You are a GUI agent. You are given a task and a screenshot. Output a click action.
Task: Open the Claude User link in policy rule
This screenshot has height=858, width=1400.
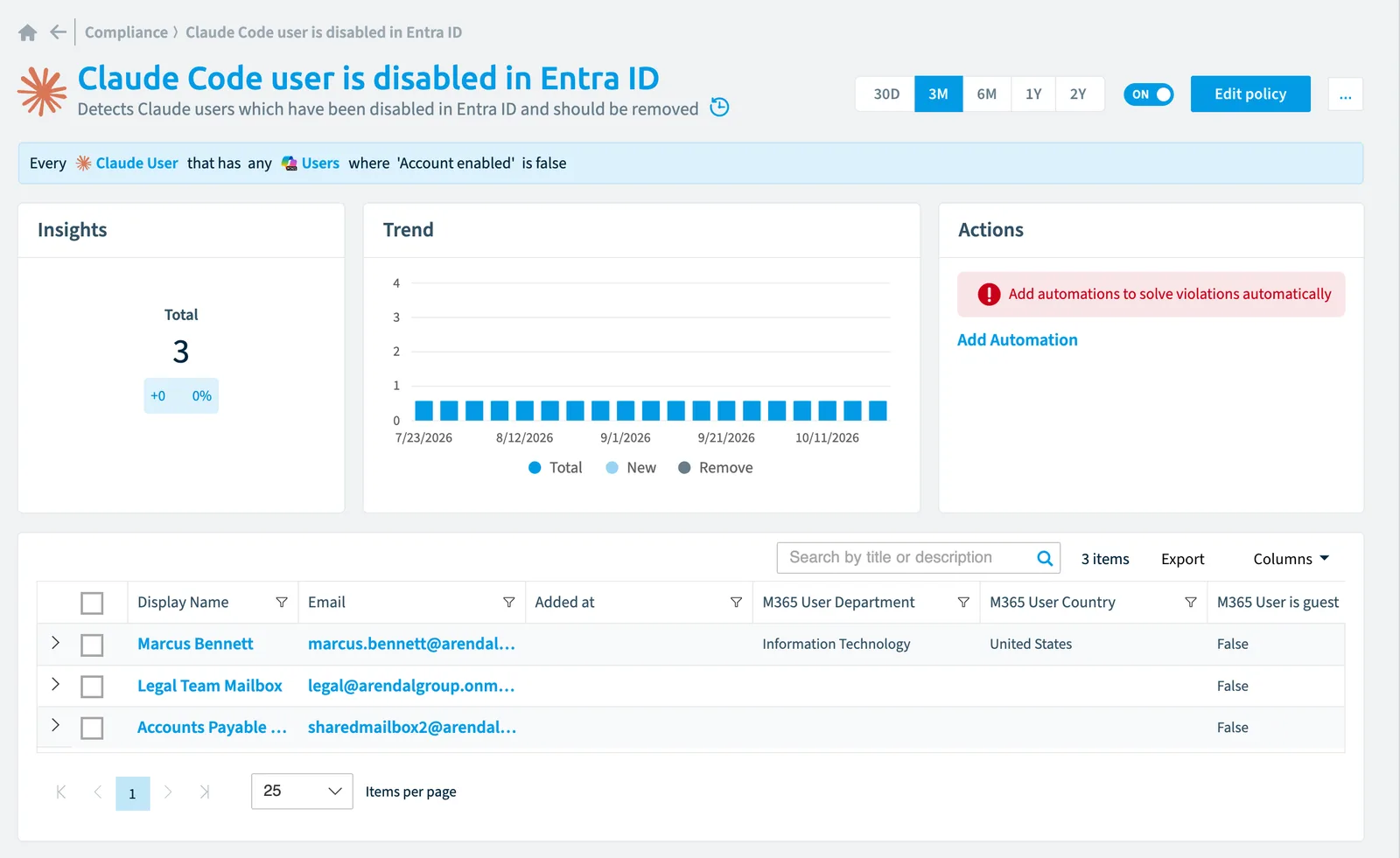(x=137, y=164)
